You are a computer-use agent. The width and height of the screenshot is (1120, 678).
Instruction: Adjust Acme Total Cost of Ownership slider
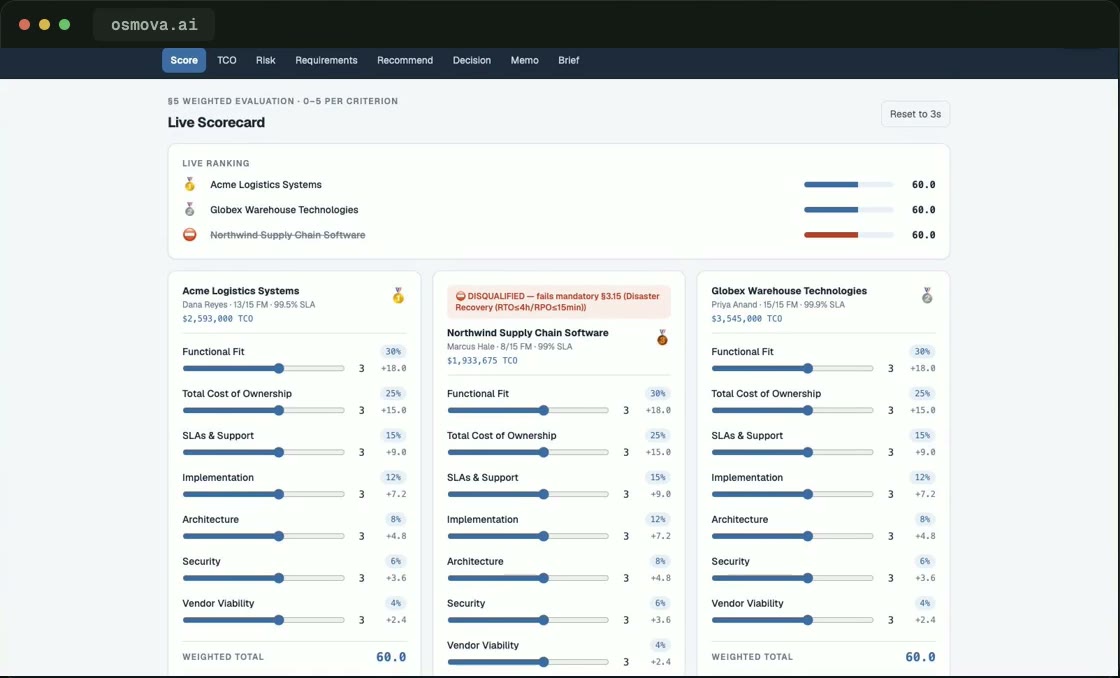coord(264,410)
